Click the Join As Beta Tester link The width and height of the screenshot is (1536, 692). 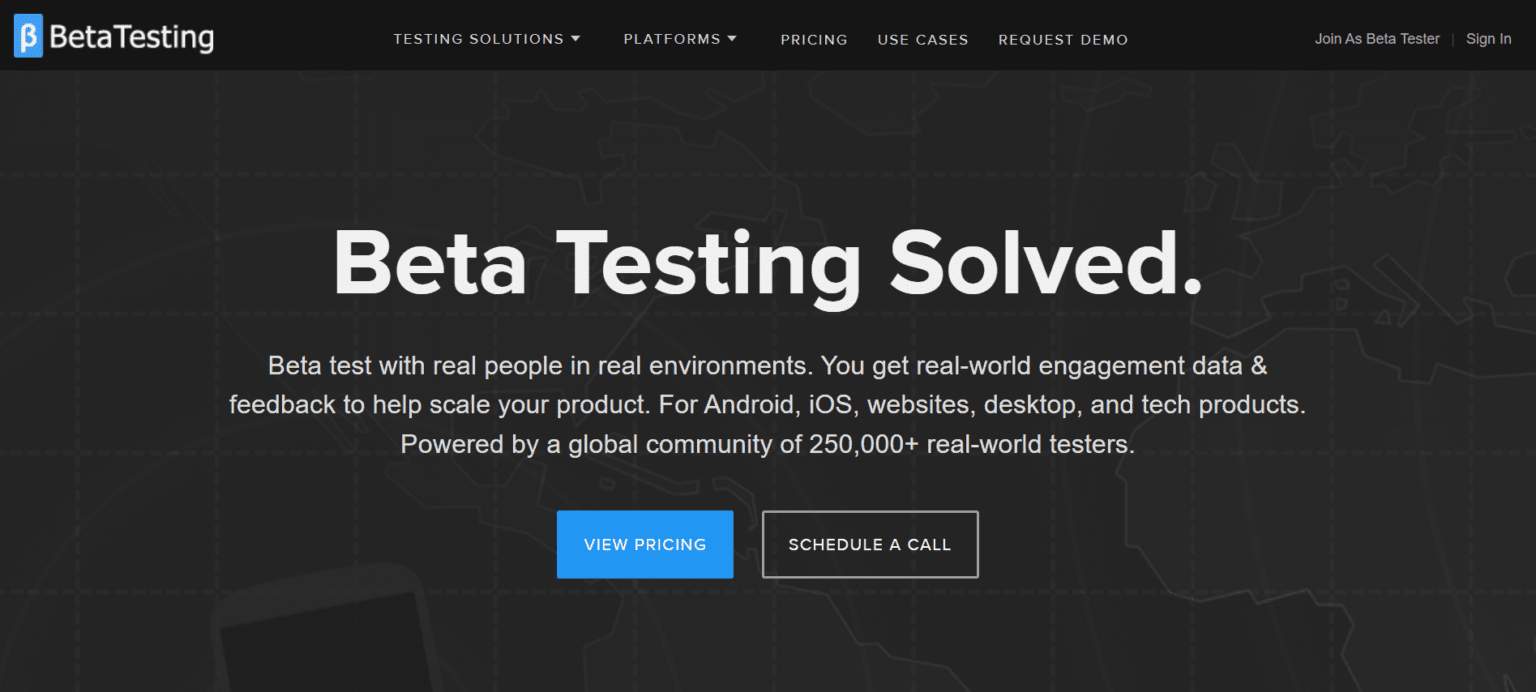(1376, 38)
